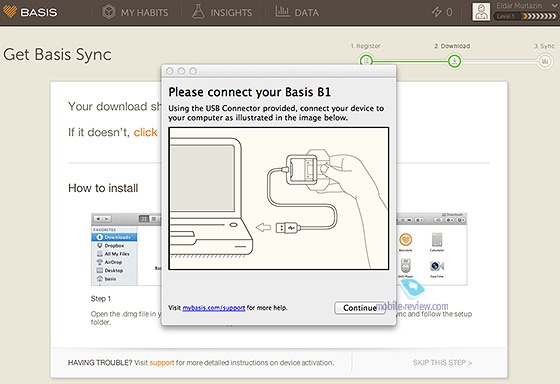
Task: Open the support link in Having Trouble
Action: [162, 363]
